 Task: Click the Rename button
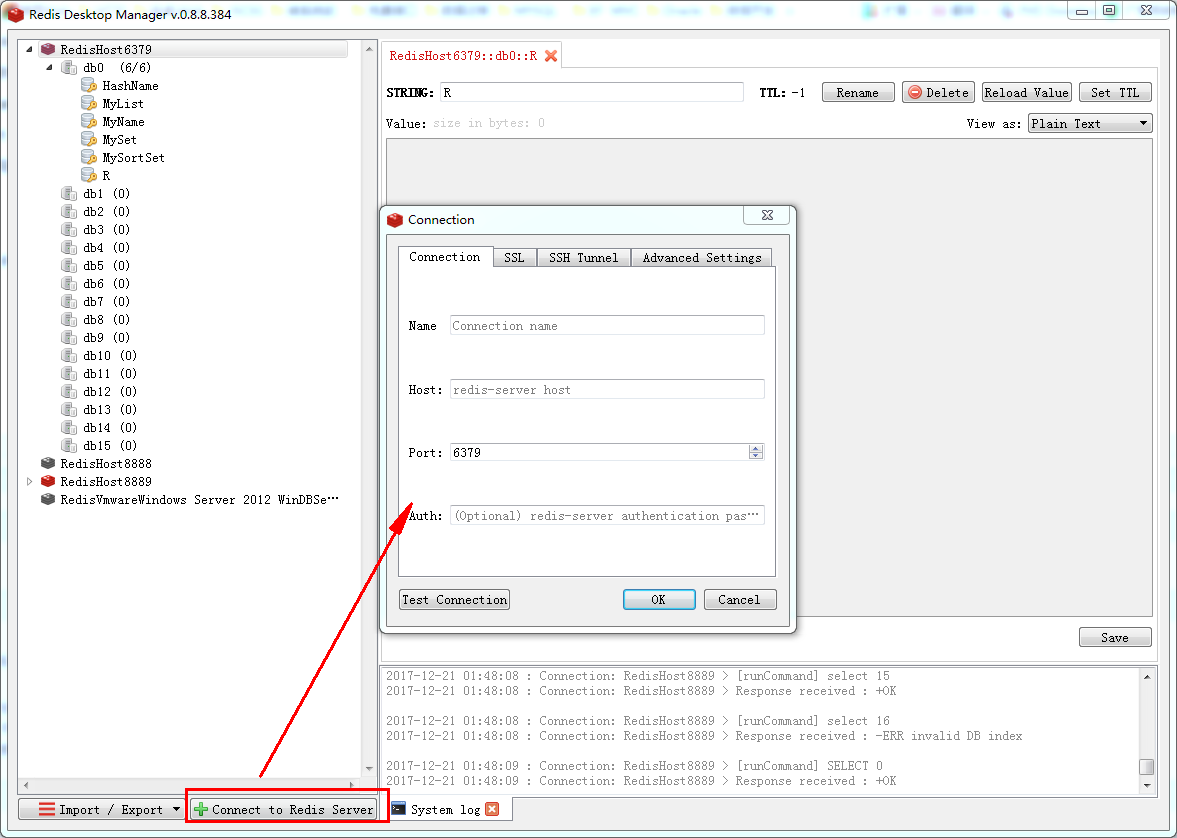[858, 92]
